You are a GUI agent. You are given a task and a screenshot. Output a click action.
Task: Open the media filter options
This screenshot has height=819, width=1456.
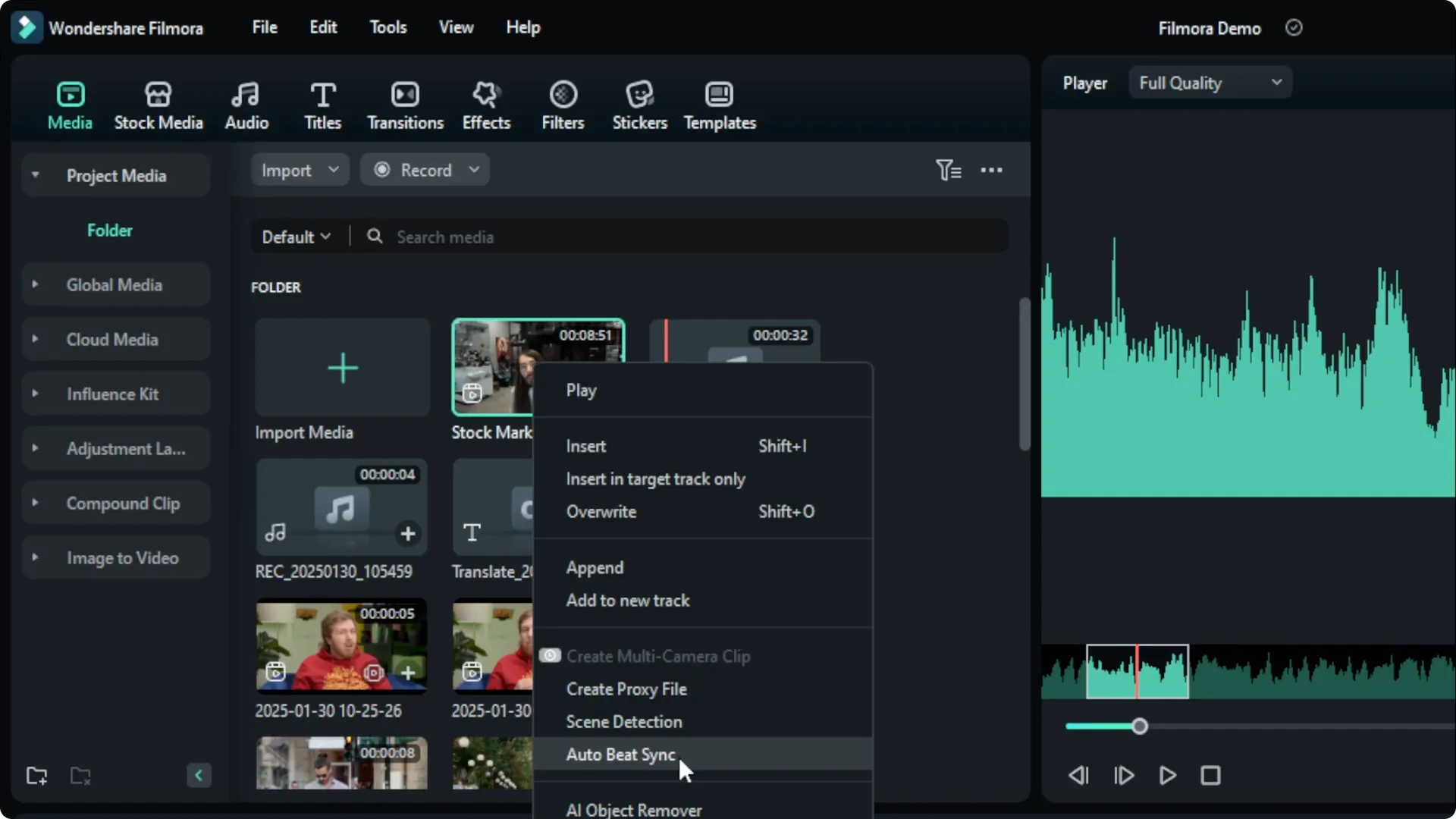point(949,170)
